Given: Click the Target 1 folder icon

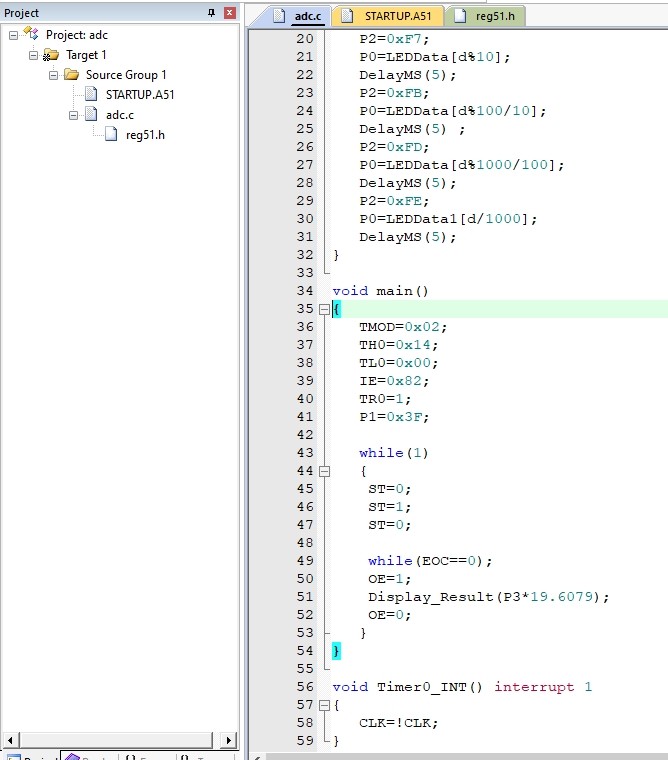Looking at the screenshot, I should click(x=51, y=55).
